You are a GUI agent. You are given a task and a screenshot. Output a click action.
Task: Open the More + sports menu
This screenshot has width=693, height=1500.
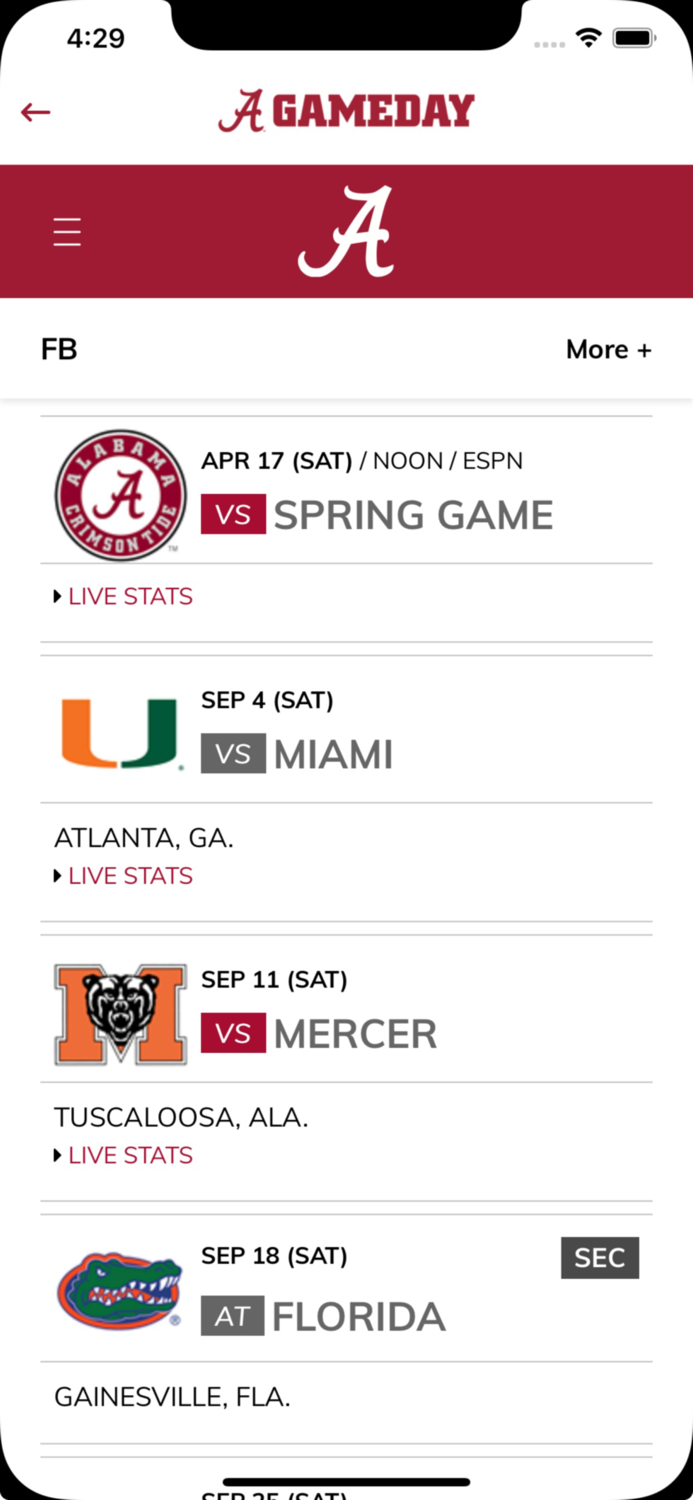click(609, 349)
